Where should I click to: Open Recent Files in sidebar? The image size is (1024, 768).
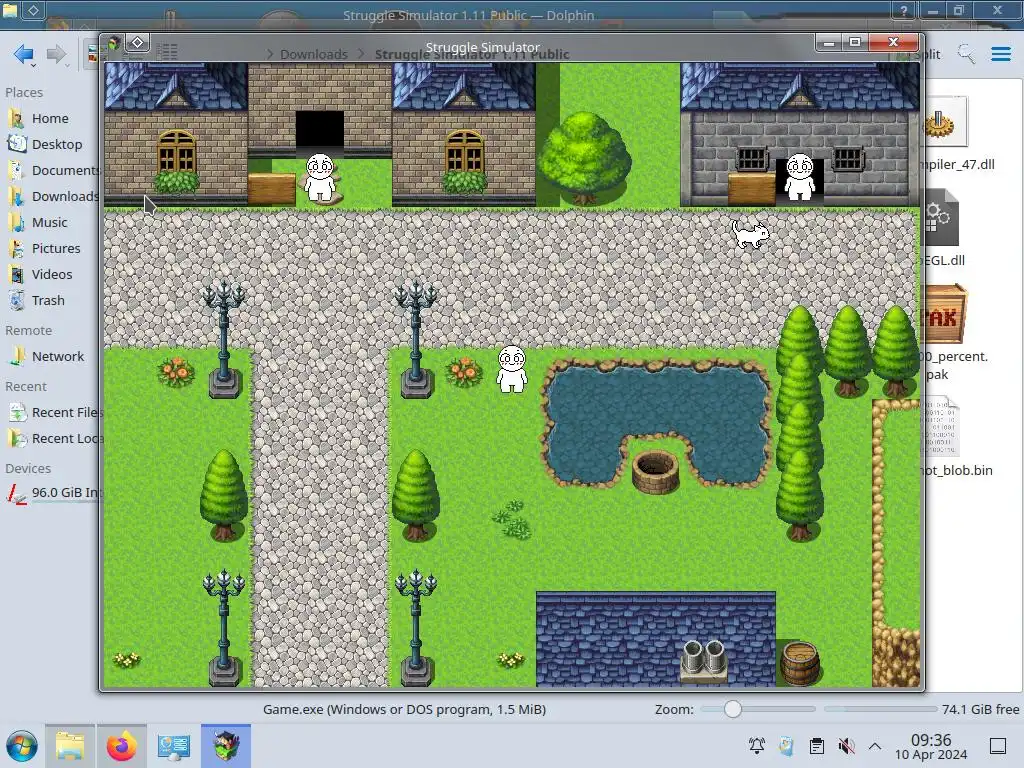click(55, 413)
